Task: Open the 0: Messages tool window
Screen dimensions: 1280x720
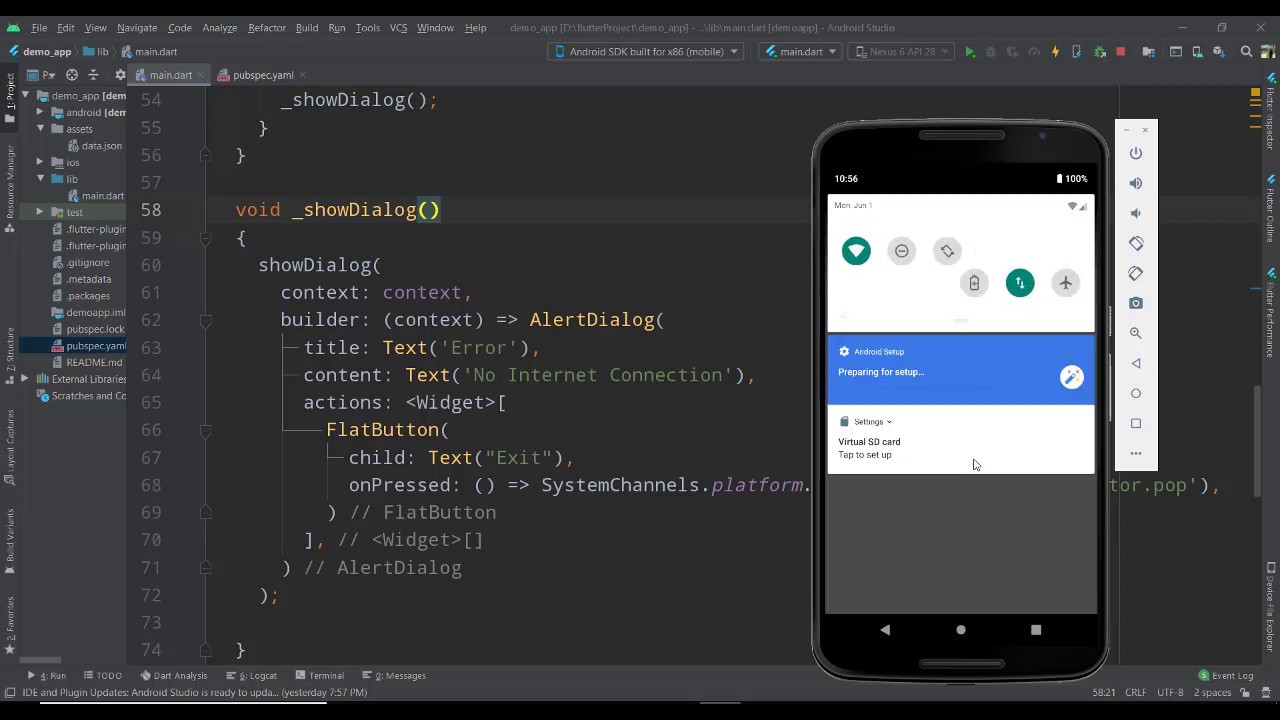Action: click(393, 676)
